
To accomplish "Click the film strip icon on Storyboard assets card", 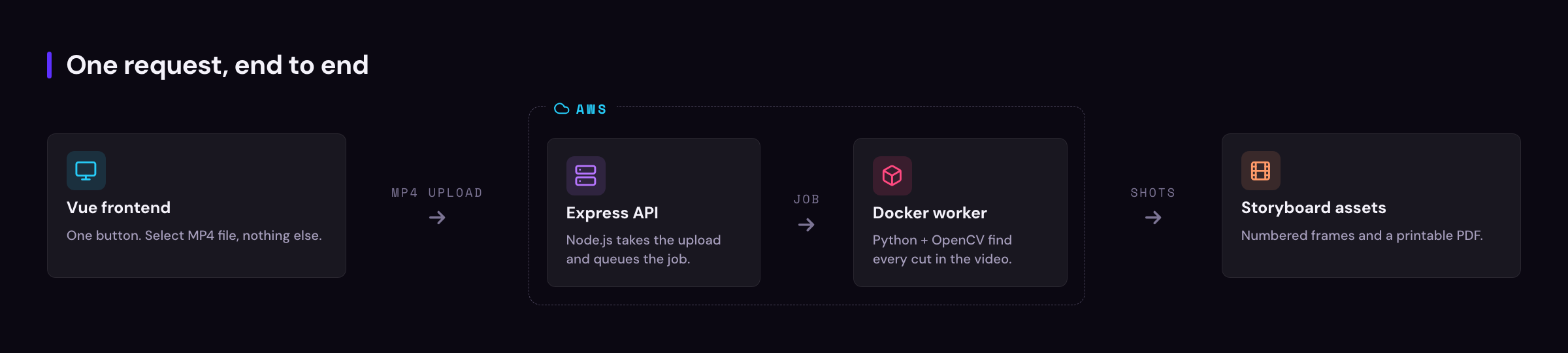I will tap(1260, 171).
